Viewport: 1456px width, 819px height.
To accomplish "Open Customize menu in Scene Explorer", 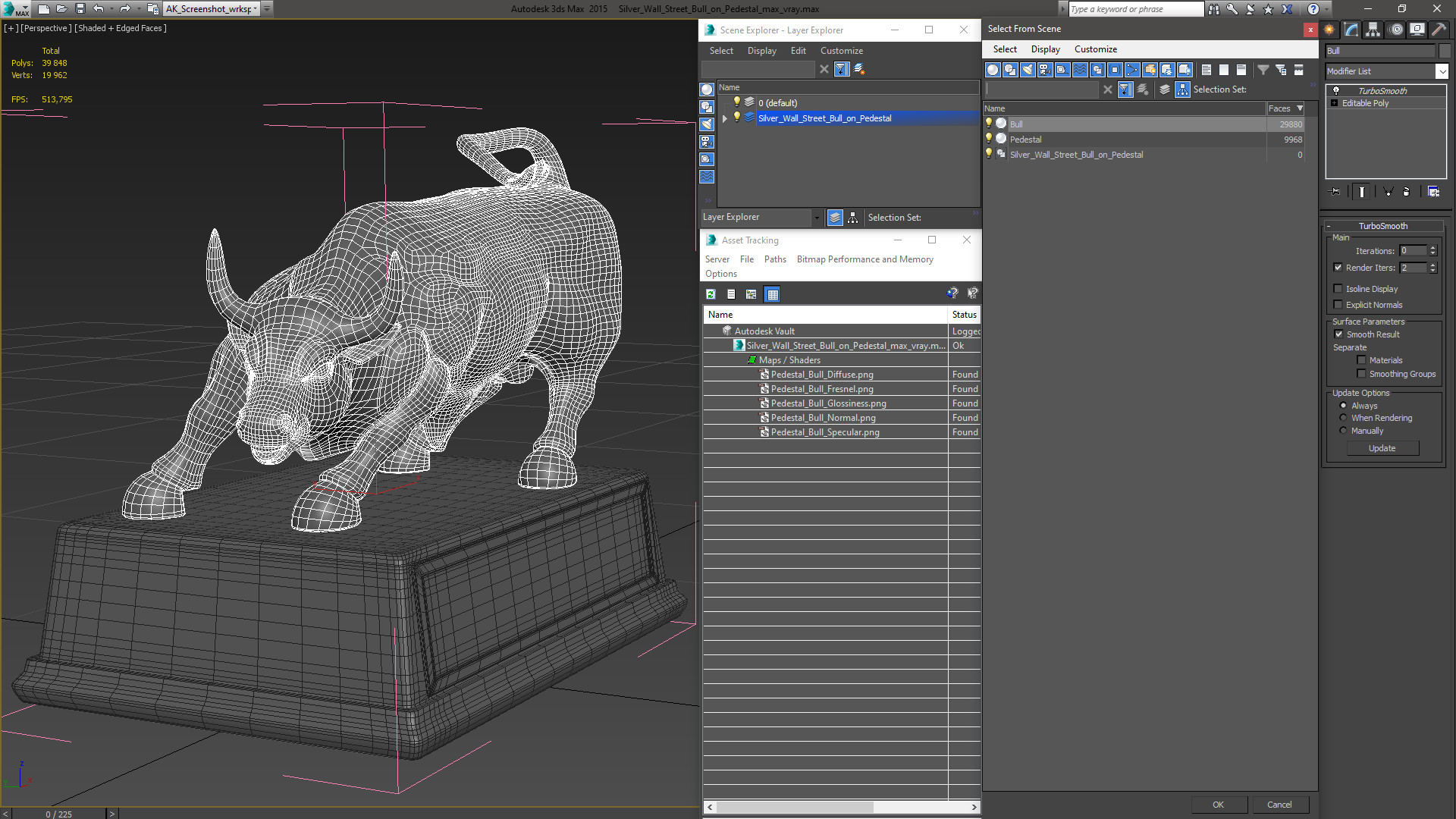I will 841,51.
